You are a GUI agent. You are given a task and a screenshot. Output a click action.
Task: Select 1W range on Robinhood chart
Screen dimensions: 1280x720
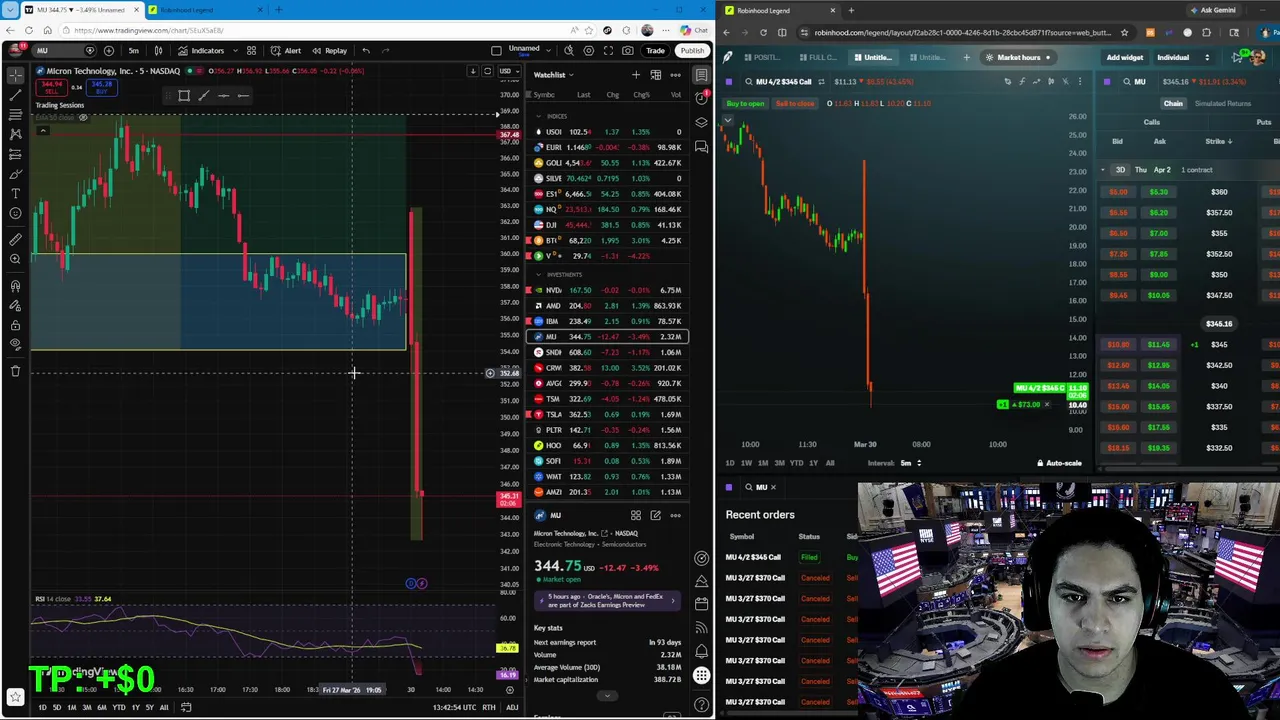point(746,463)
